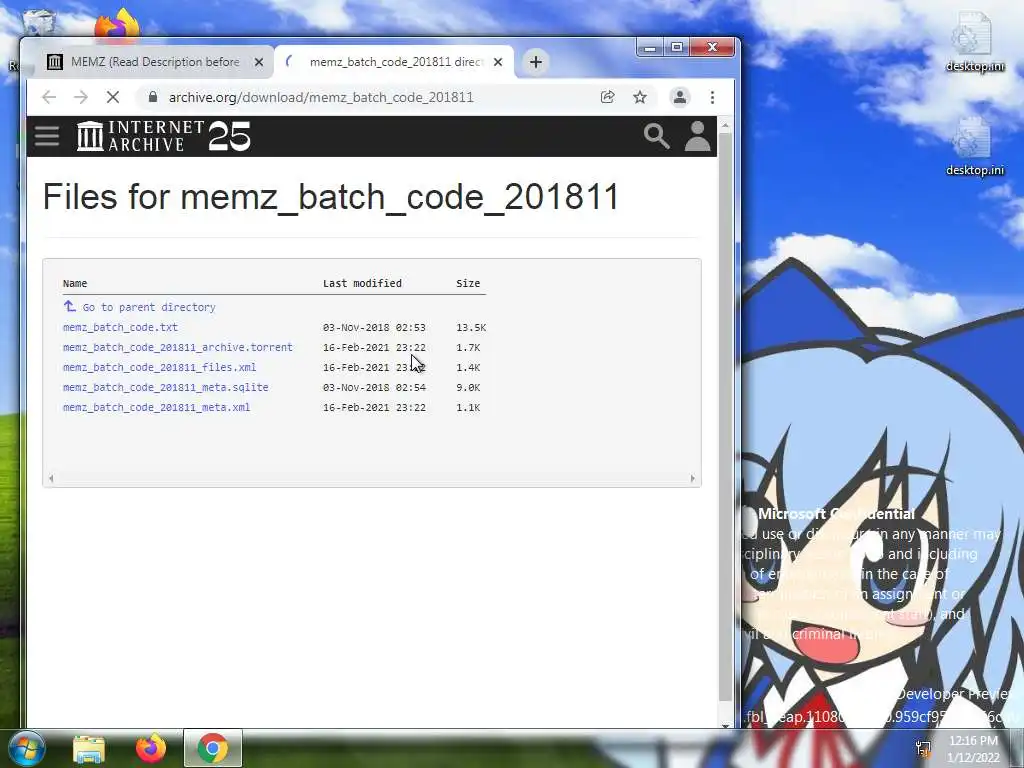Click Chrome icon in the taskbar
This screenshot has height=768, width=1024.
point(212,748)
